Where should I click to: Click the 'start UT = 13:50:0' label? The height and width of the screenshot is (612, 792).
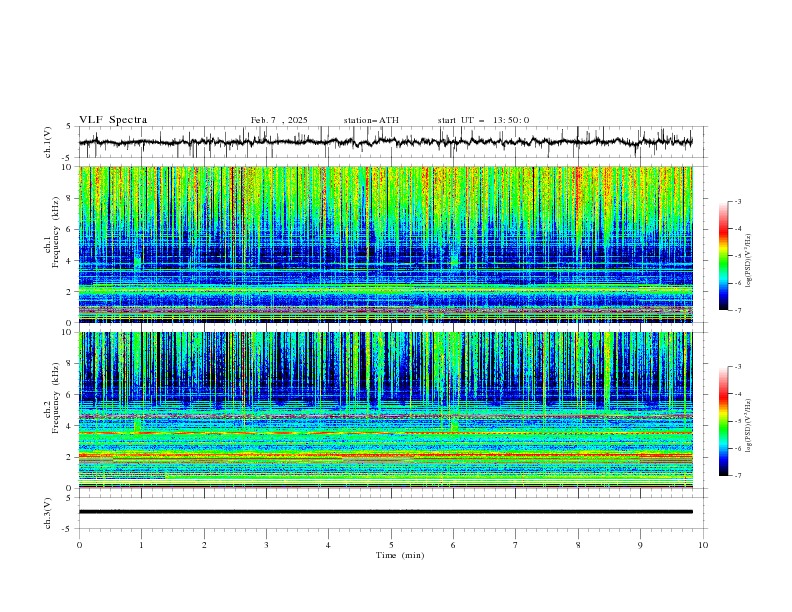point(483,120)
